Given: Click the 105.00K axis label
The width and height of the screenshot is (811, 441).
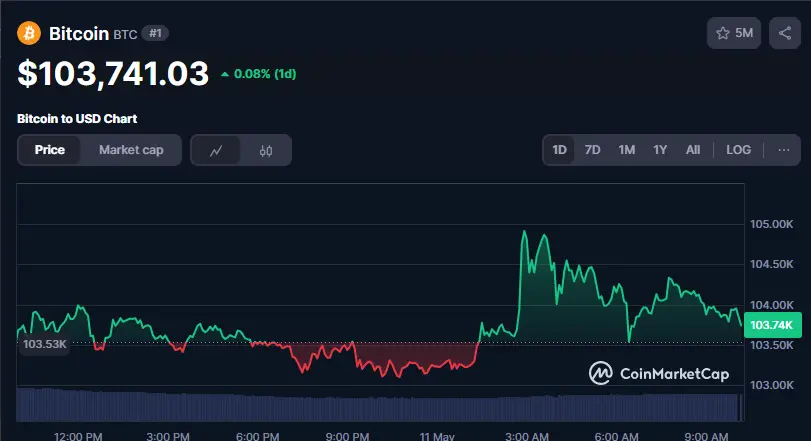Looking at the screenshot, I should coord(771,224).
